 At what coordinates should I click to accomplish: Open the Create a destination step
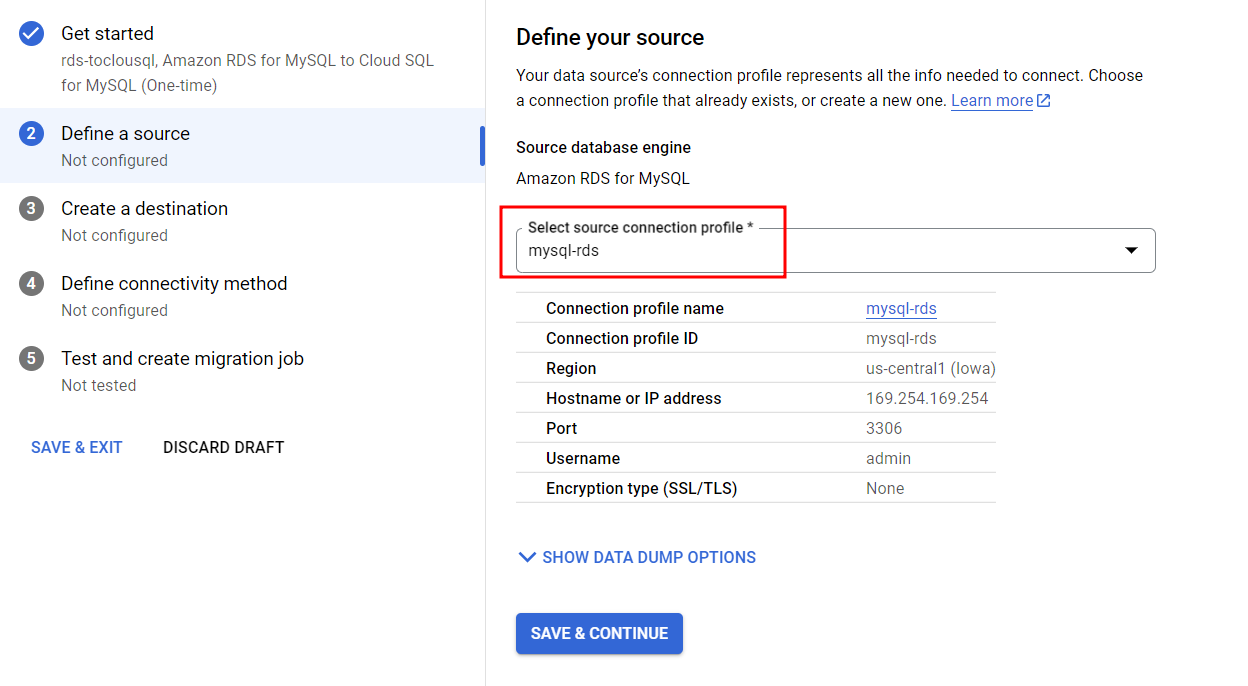[144, 209]
